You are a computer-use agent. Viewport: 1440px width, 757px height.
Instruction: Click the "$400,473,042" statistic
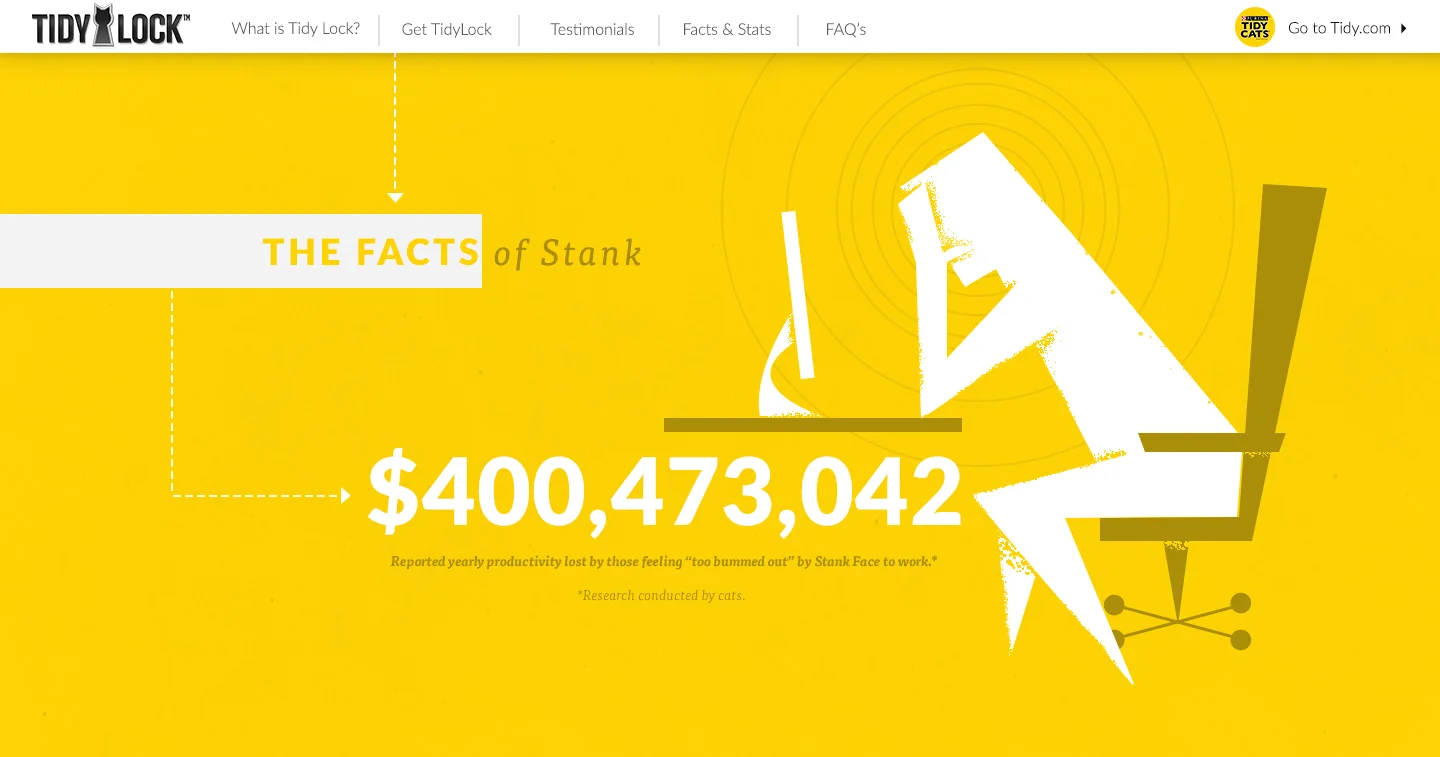(664, 490)
